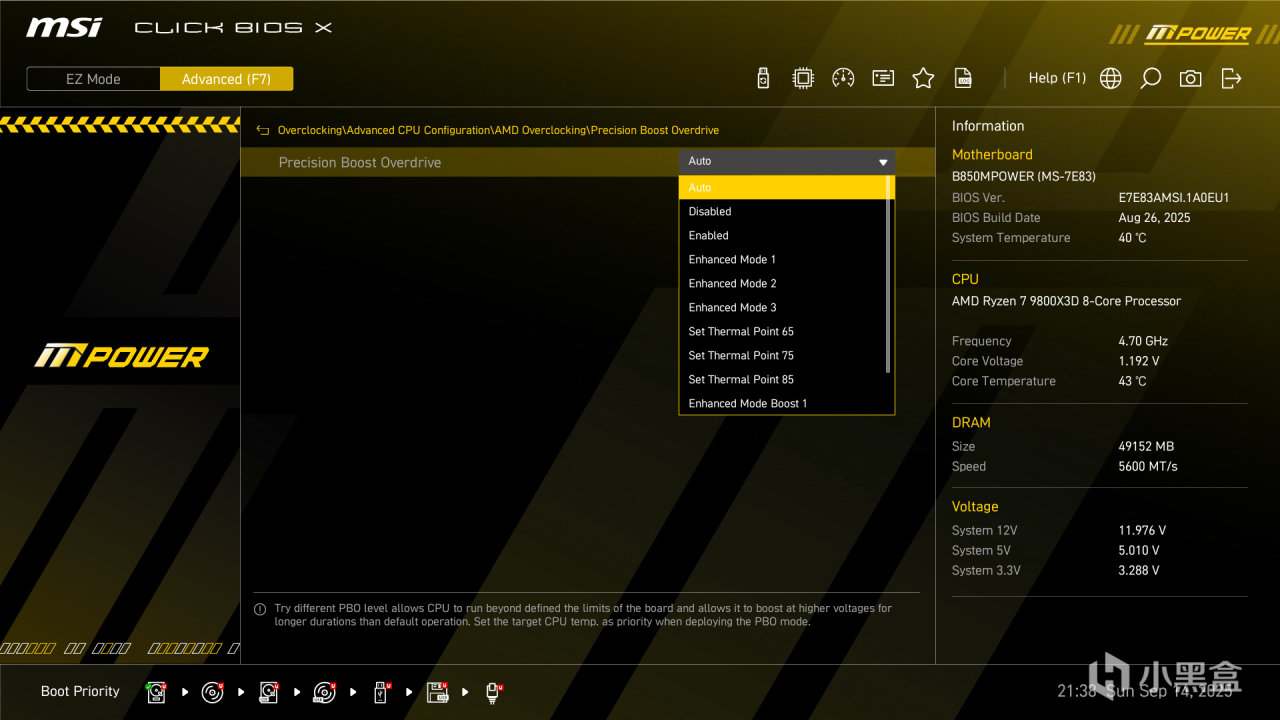The width and height of the screenshot is (1280, 720).
Task: Select the USB floppy boot device icon
Action: click(437, 692)
